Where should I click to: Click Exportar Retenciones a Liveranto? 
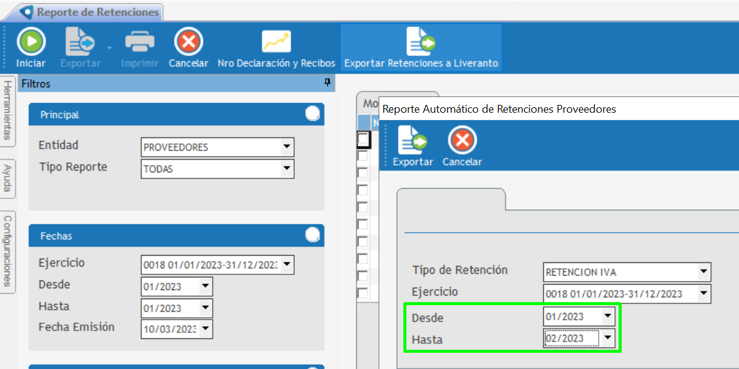(421, 49)
